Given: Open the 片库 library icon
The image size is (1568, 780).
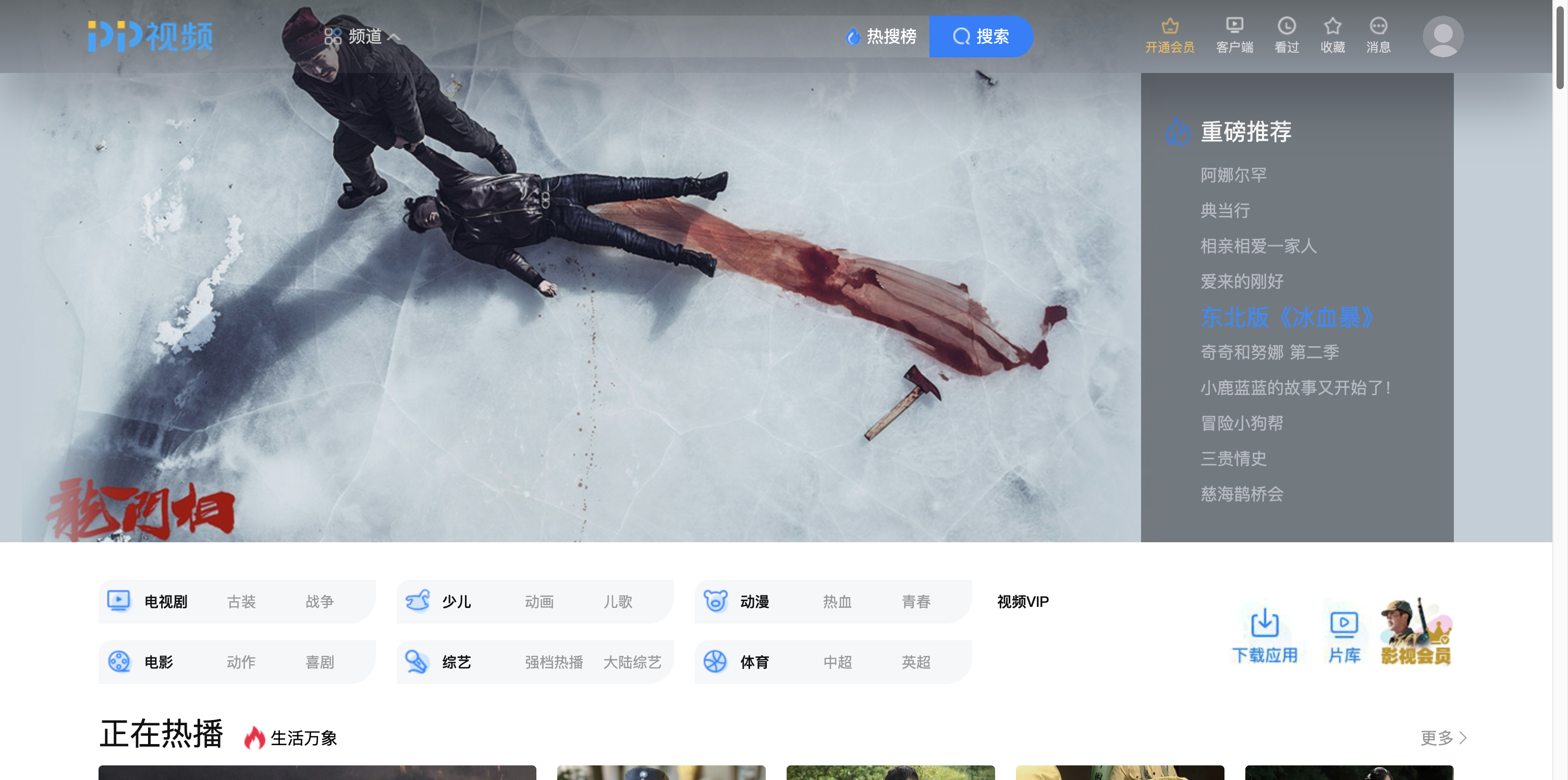Looking at the screenshot, I should click(x=1343, y=623).
